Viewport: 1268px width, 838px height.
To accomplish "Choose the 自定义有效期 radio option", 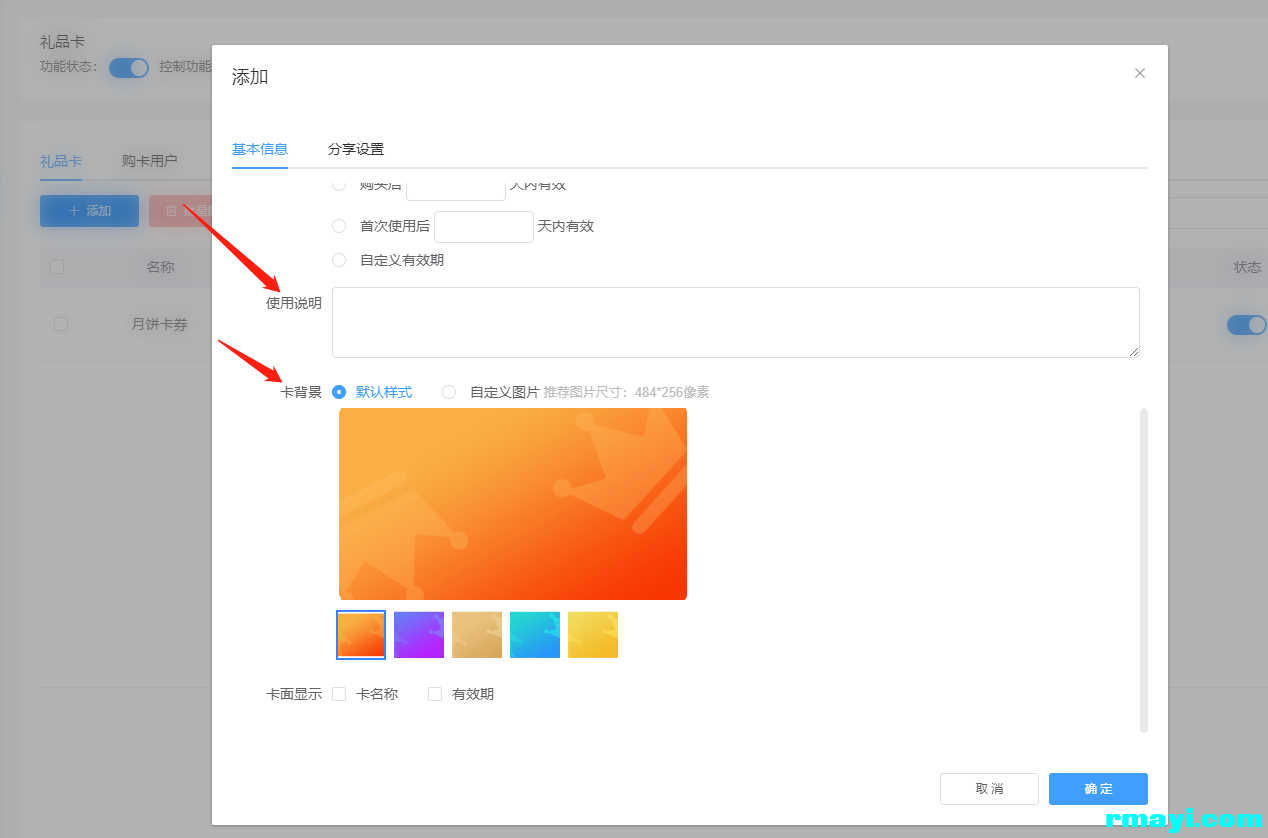I will [x=339, y=260].
